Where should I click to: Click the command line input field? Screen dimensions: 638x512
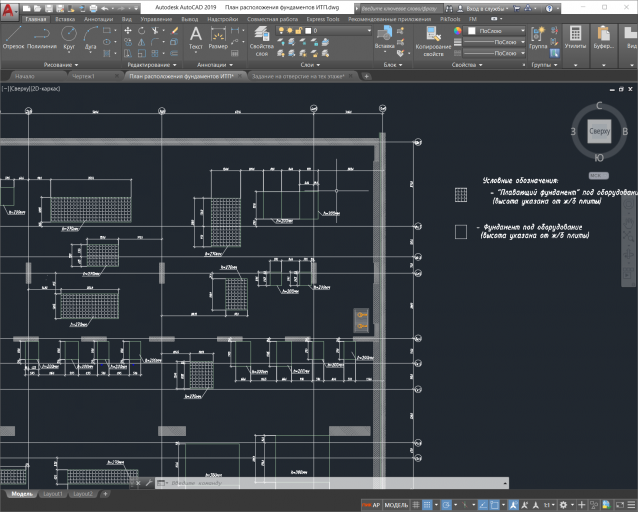pos(334,483)
